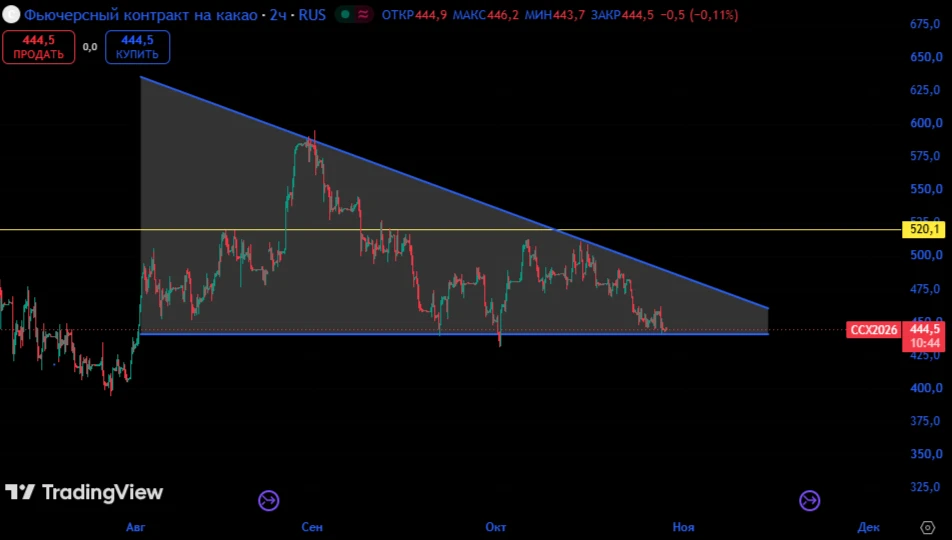952x540 pixels.
Task: Open chart settings hexagon gear icon
Action: (927, 527)
